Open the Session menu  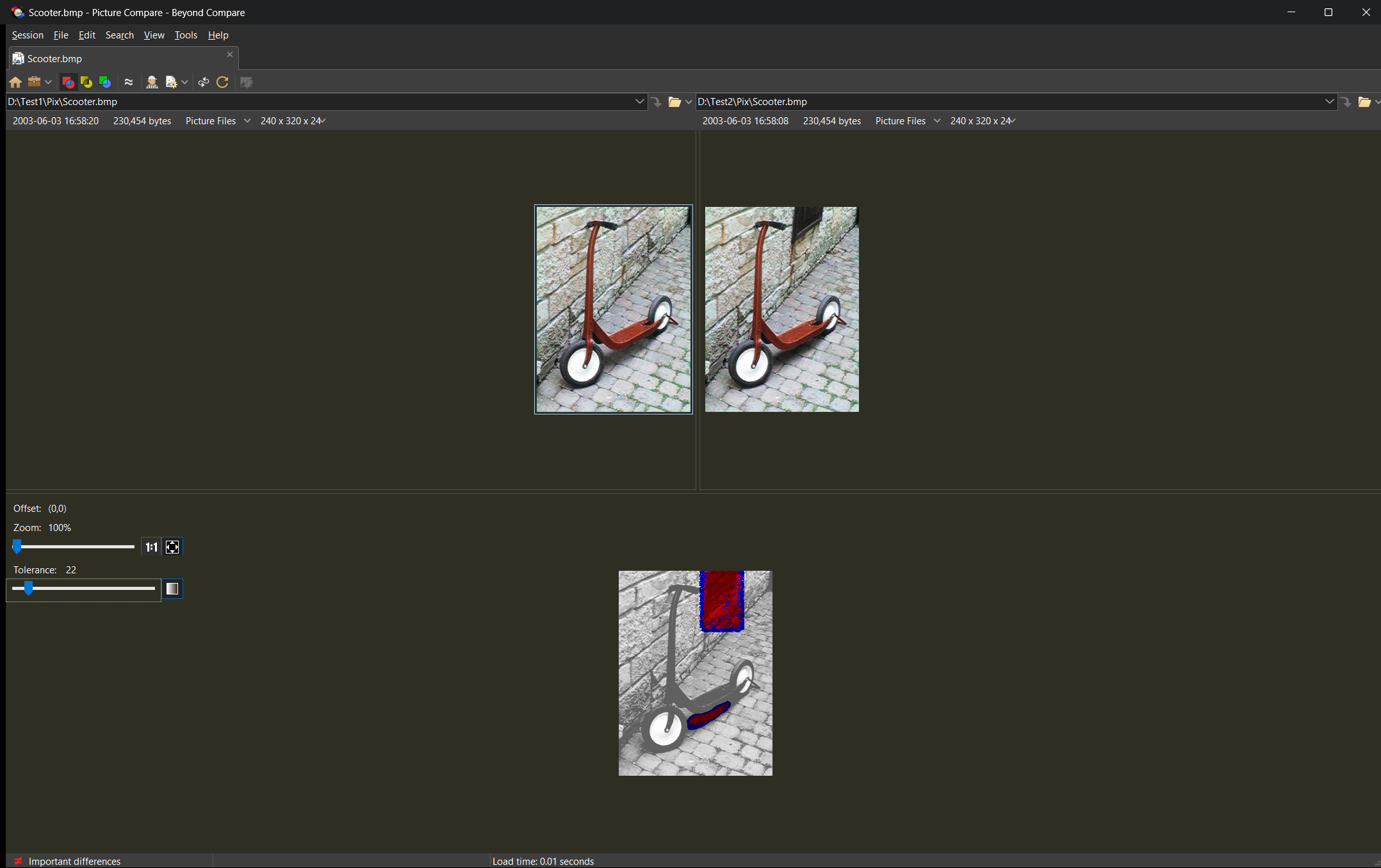pyautogui.click(x=28, y=35)
